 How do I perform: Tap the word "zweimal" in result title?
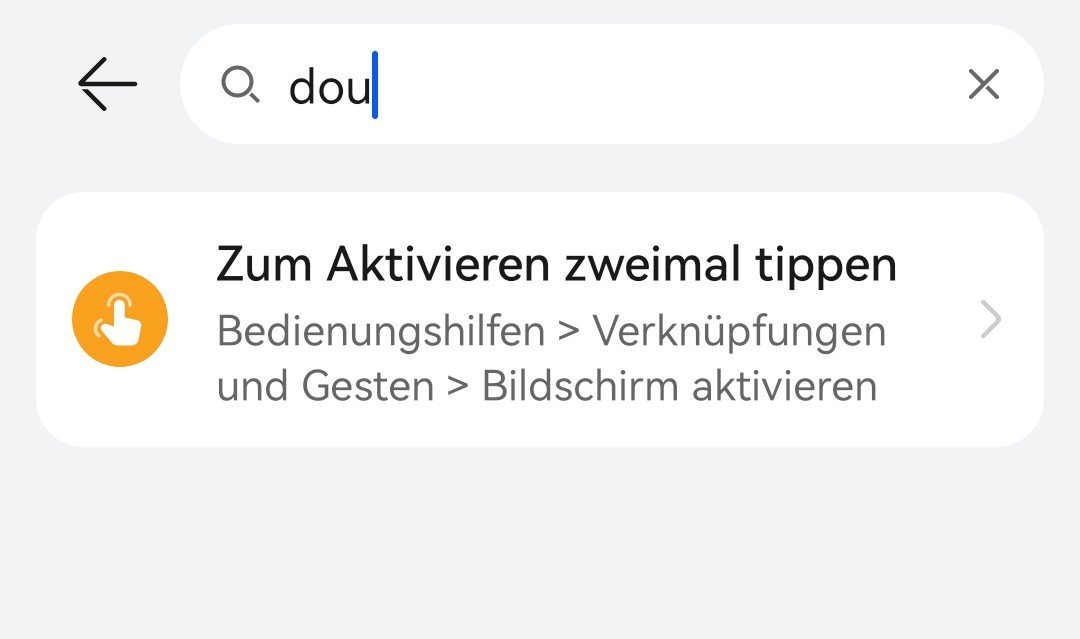click(x=652, y=266)
